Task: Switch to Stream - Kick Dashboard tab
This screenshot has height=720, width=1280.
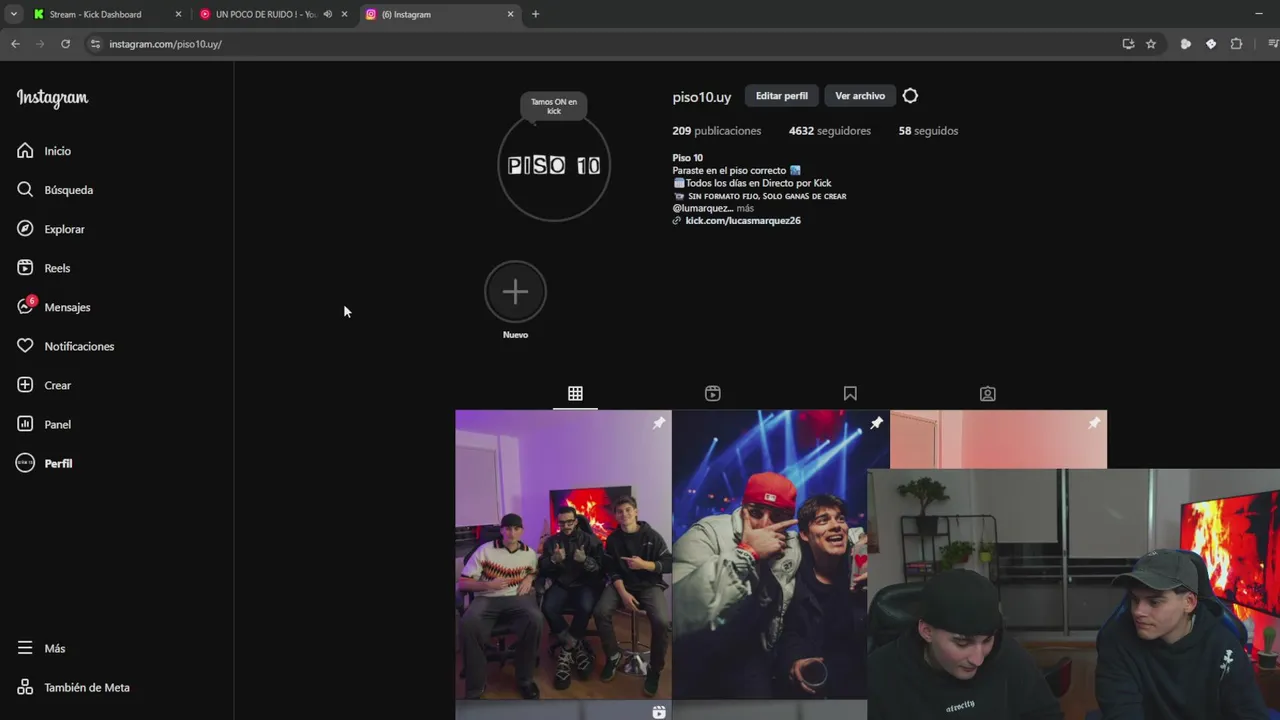Action: [x=95, y=14]
